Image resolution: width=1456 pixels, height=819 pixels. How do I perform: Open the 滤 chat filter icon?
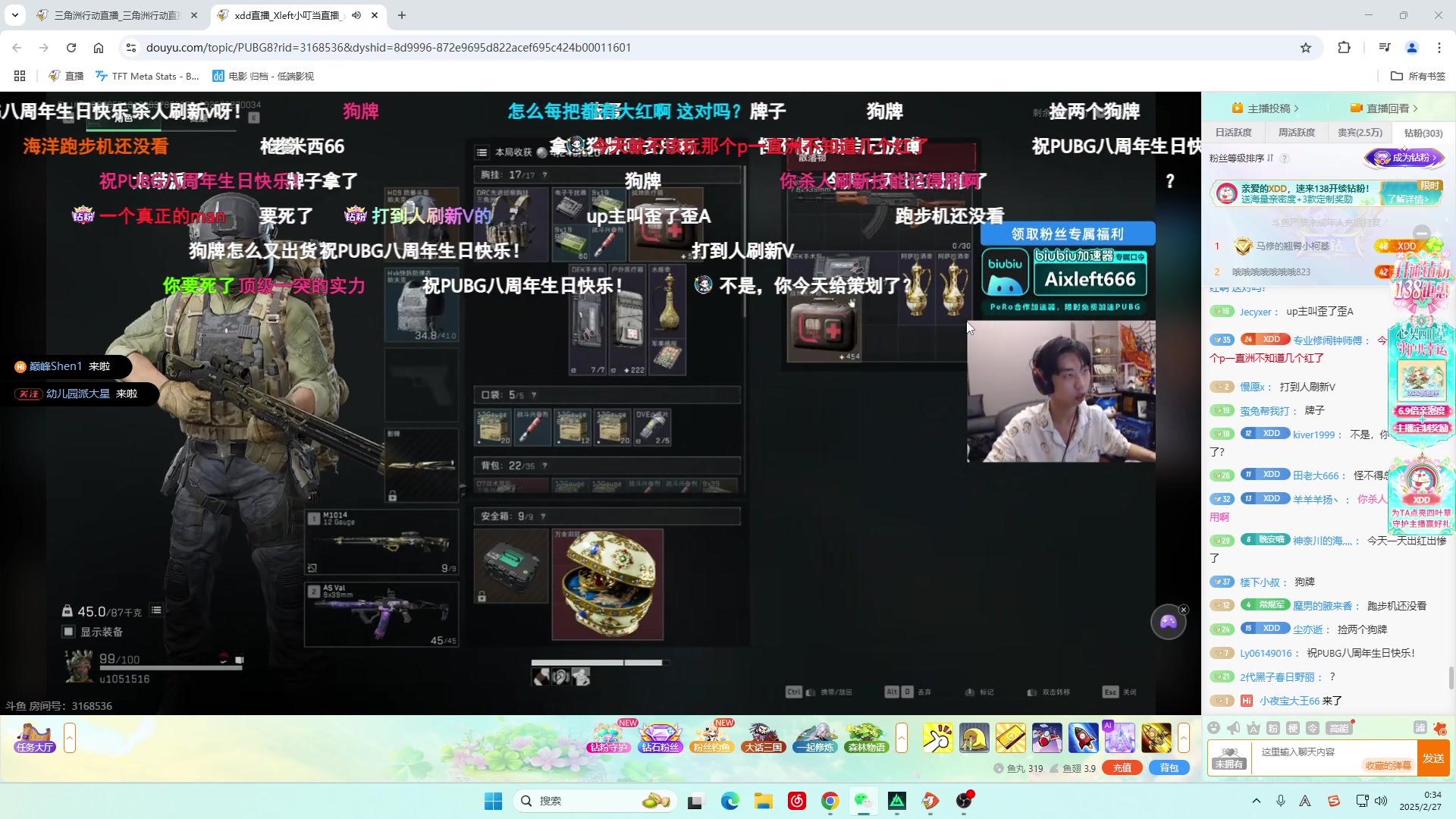[x=1420, y=728]
